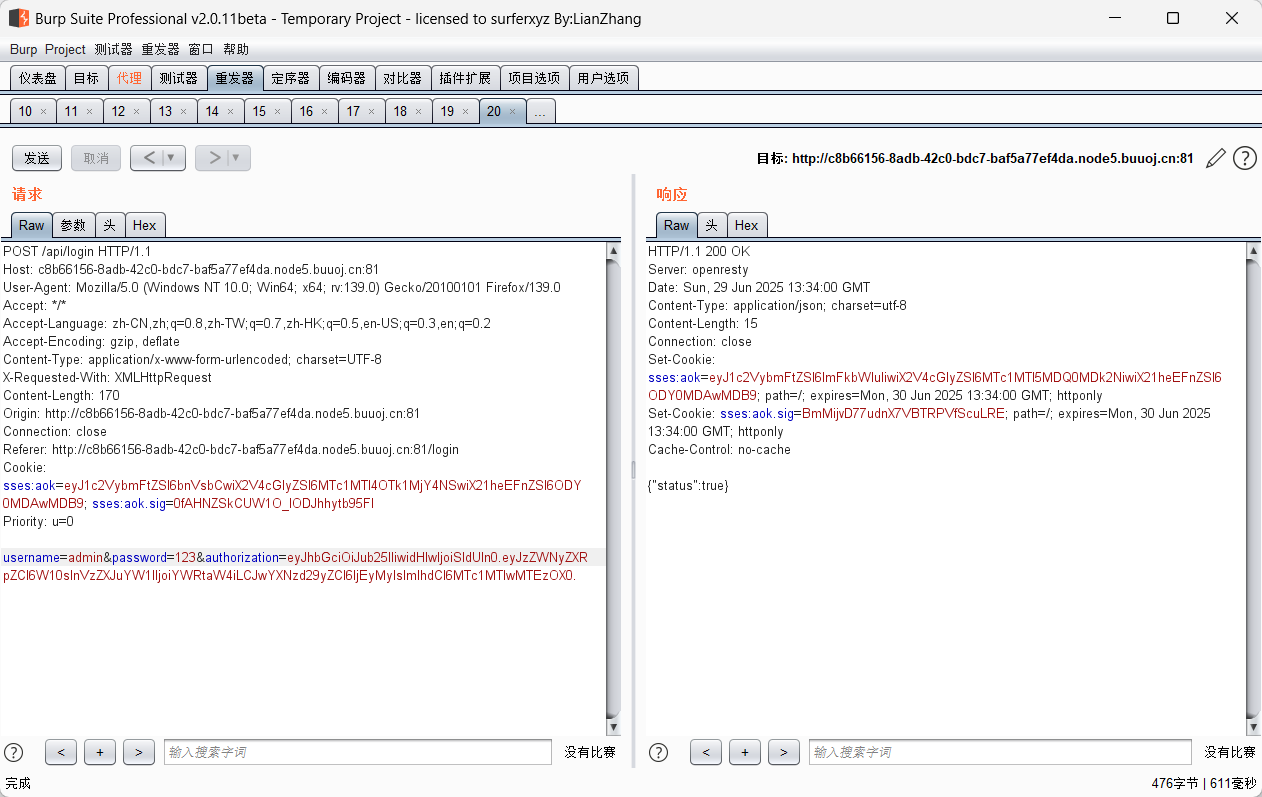Switch to the 测试器 main tab
Image resolution: width=1262 pixels, height=797 pixels.
point(178,78)
